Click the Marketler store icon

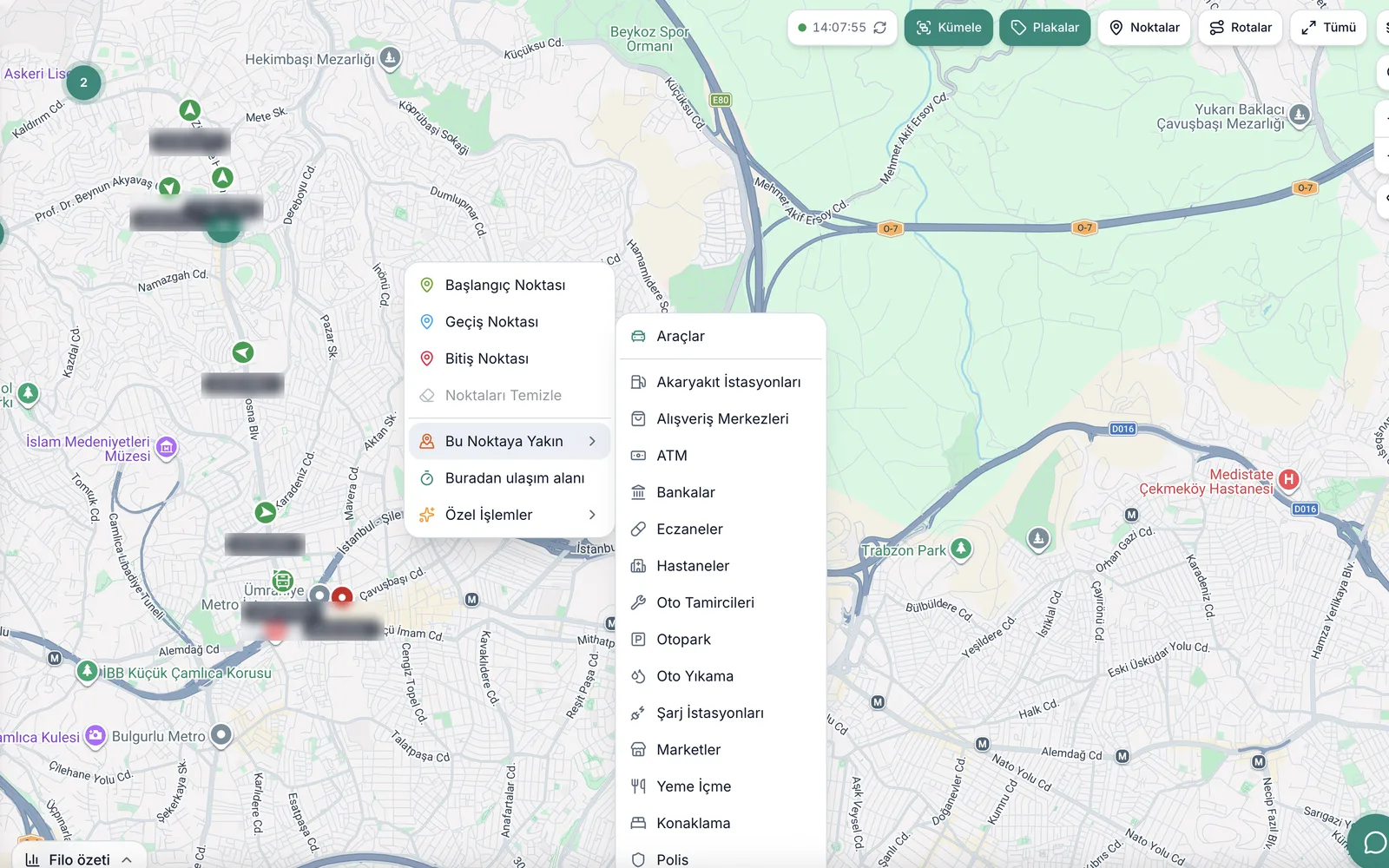click(638, 750)
